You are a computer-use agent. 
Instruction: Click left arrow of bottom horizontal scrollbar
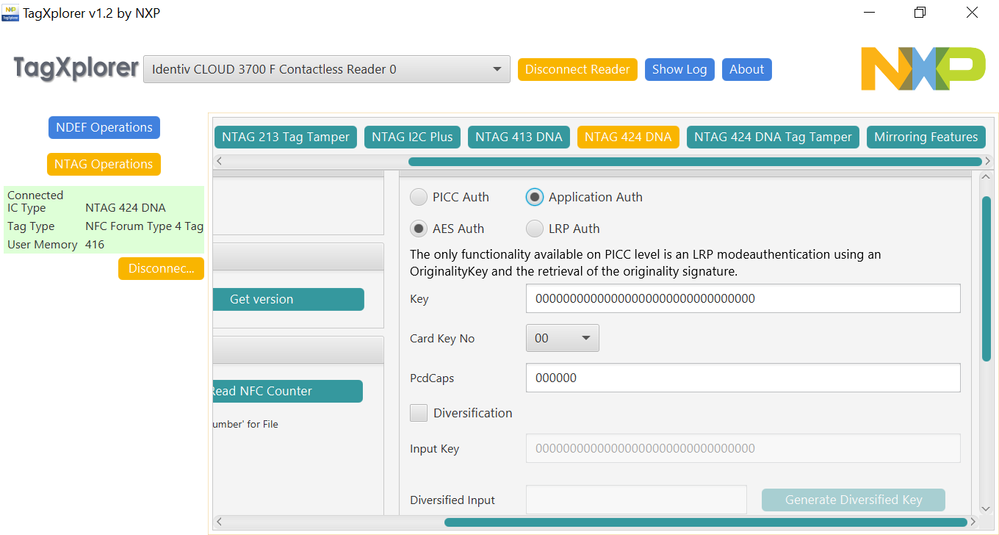(x=219, y=522)
